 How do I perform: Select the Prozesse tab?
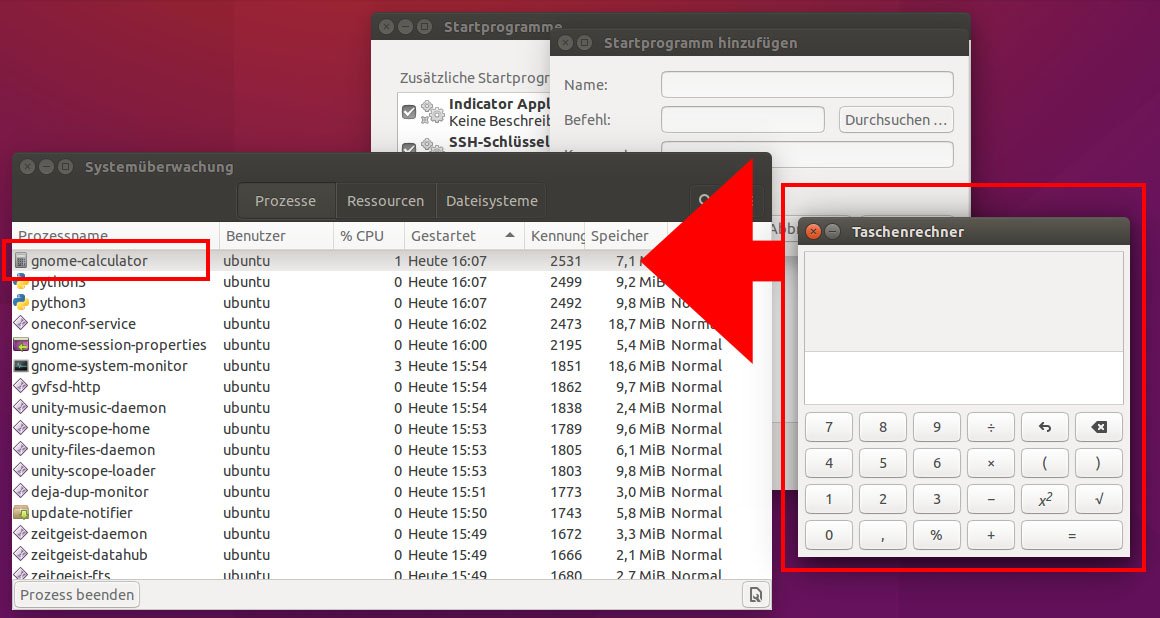285,200
